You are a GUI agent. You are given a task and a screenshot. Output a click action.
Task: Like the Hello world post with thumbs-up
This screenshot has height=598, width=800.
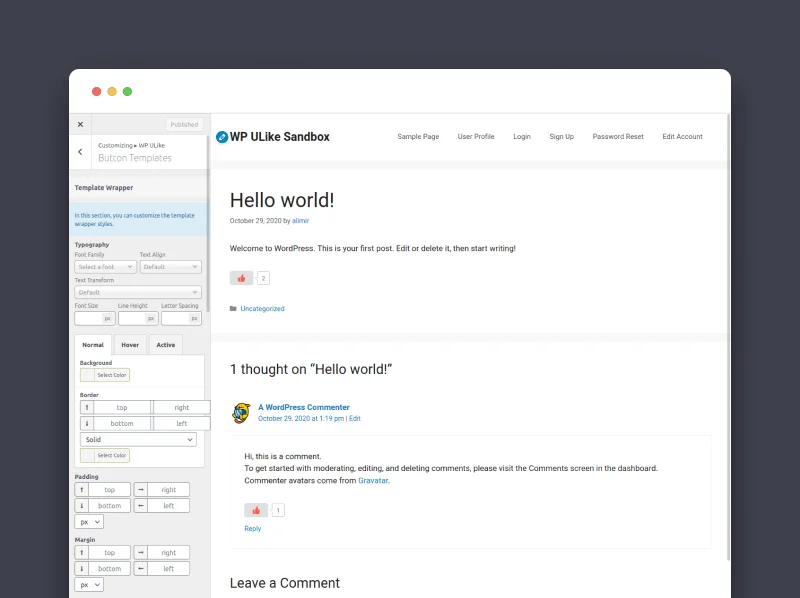[x=241, y=278]
